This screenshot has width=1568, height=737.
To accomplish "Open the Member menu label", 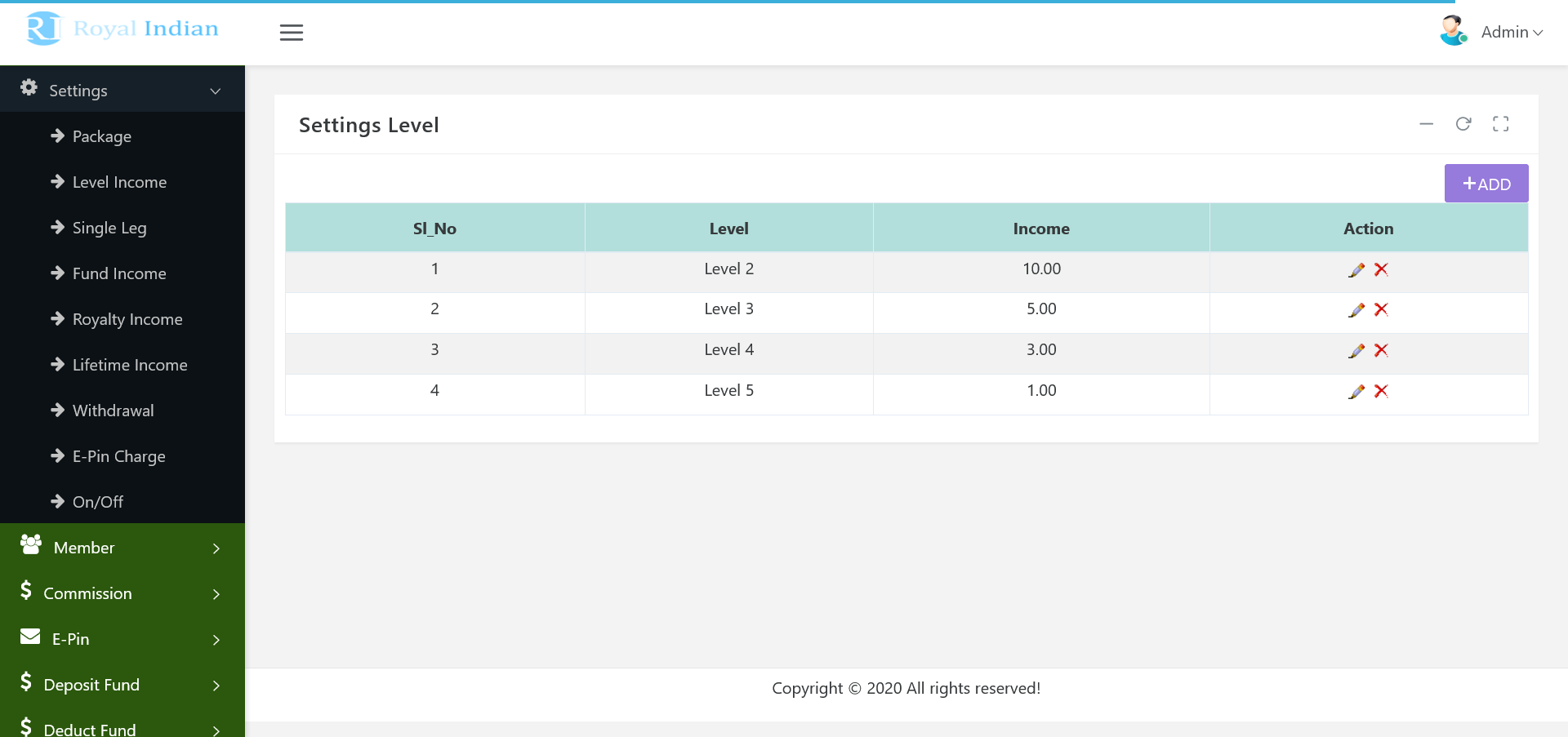I will point(84,548).
